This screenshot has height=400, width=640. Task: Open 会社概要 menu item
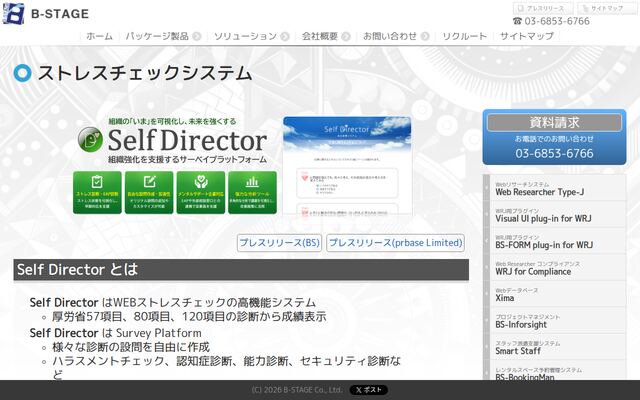pos(320,36)
